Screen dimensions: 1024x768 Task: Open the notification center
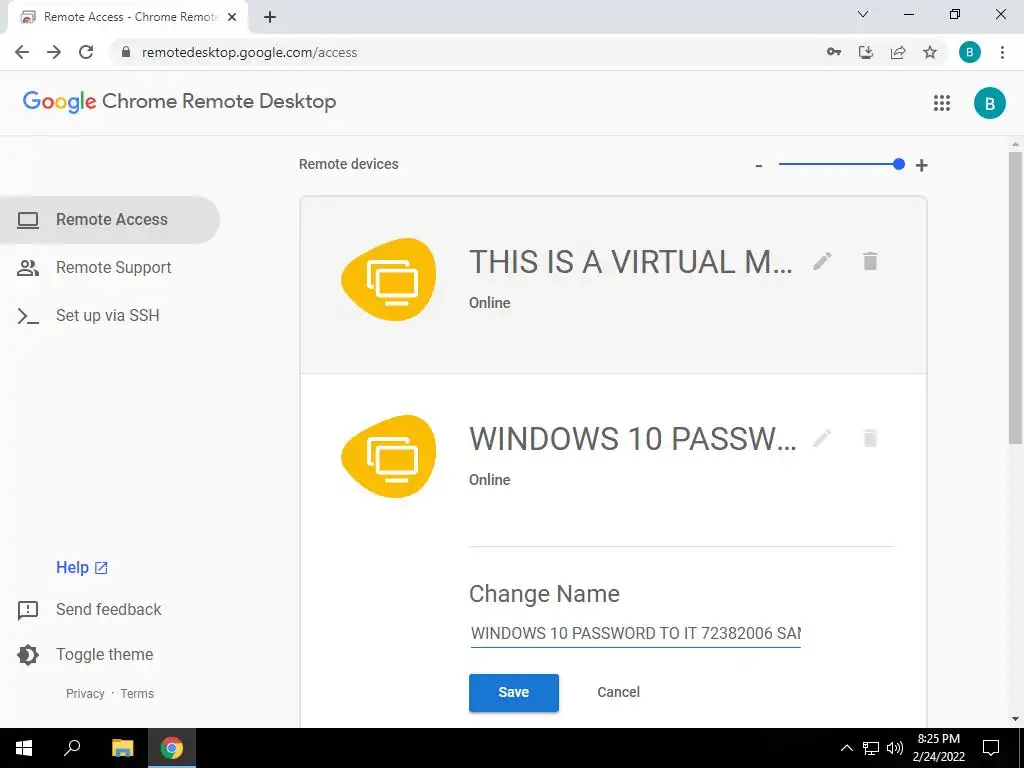[x=991, y=748]
